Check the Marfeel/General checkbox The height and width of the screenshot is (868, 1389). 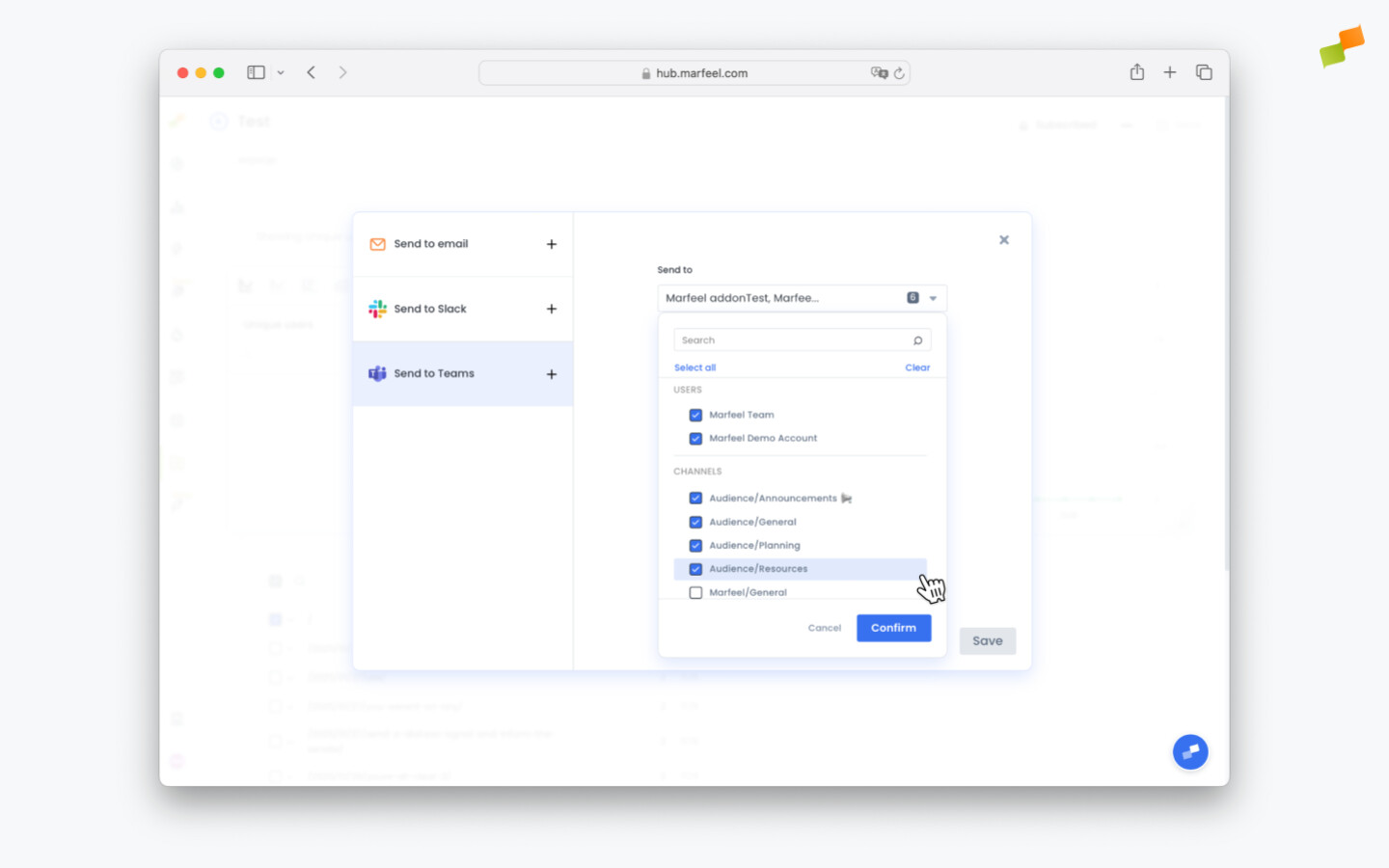[695, 592]
